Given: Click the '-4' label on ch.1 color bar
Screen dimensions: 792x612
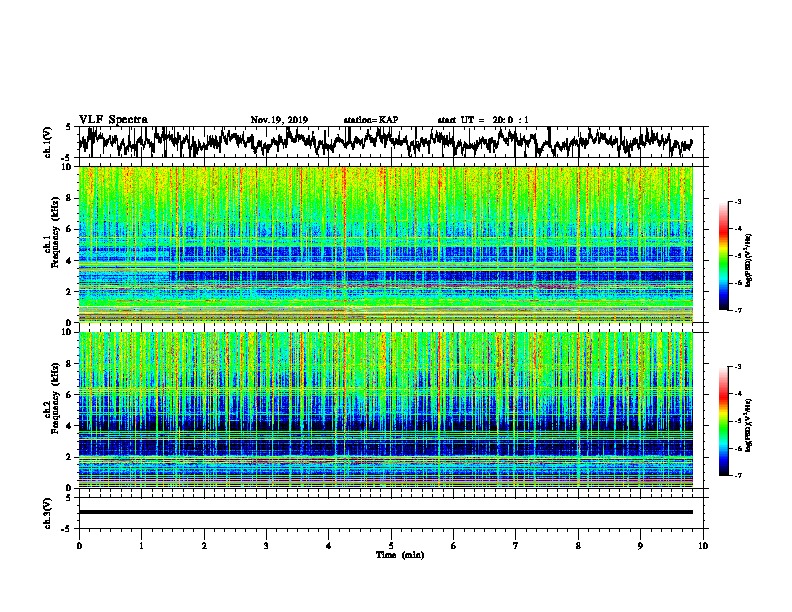Looking at the screenshot, I should pyautogui.click(x=737, y=229).
